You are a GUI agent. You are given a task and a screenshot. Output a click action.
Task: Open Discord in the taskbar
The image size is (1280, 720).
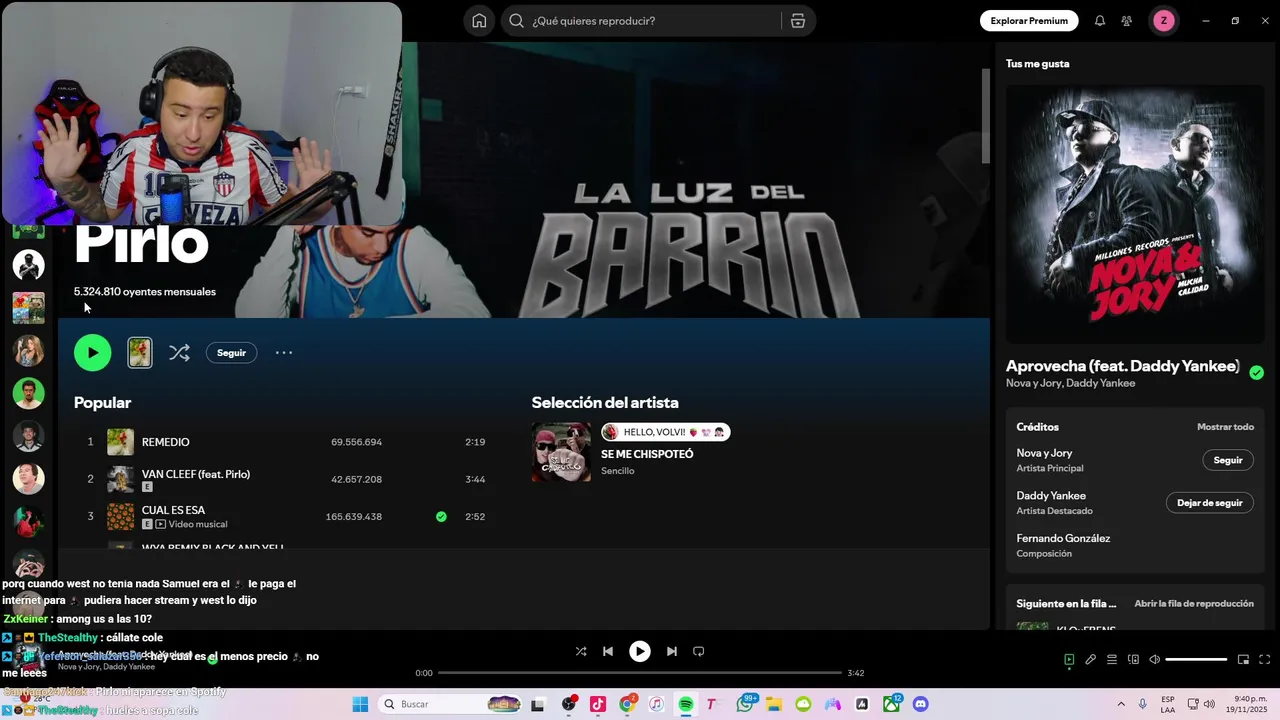921,705
